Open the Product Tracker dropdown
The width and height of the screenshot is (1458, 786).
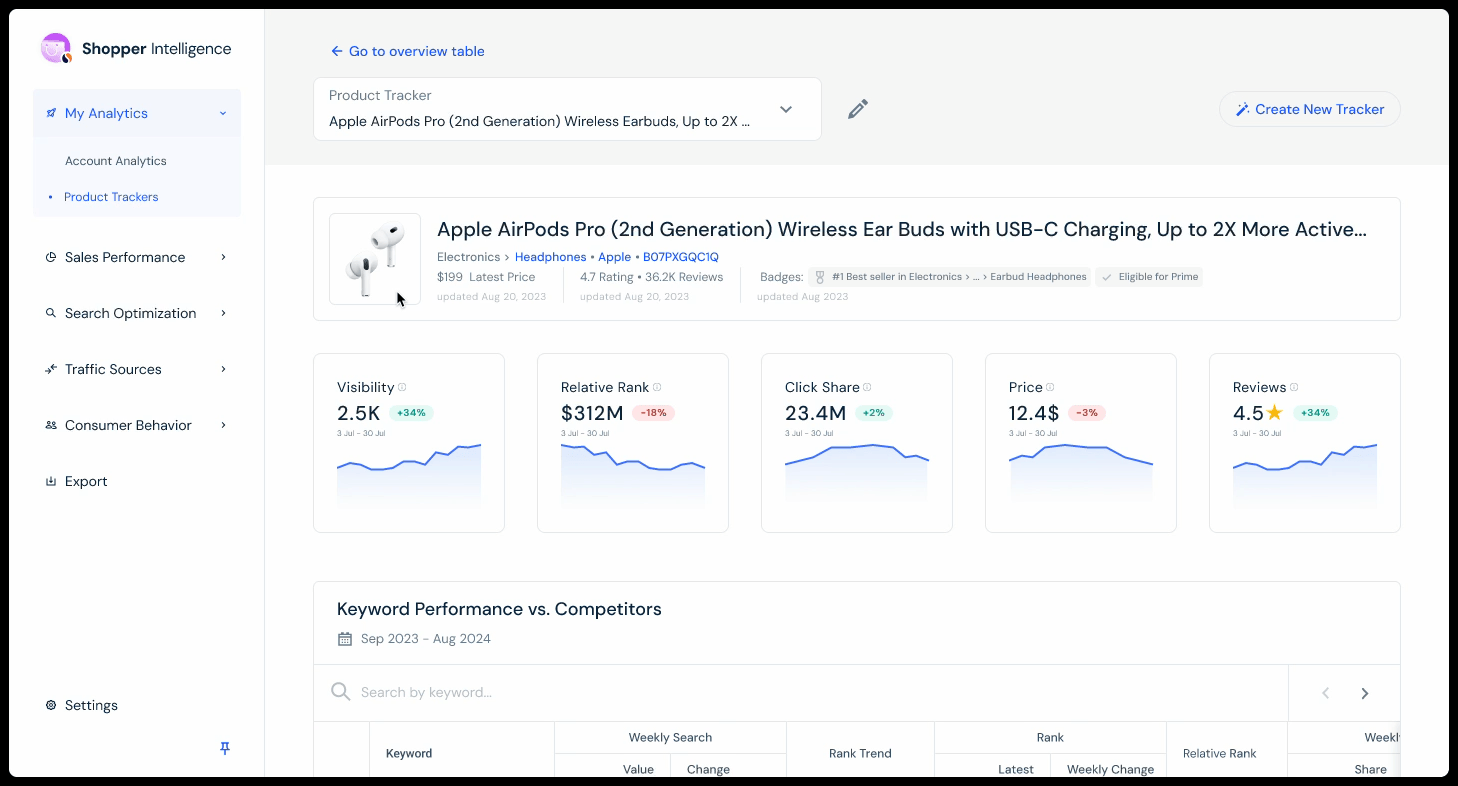tap(567, 109)
